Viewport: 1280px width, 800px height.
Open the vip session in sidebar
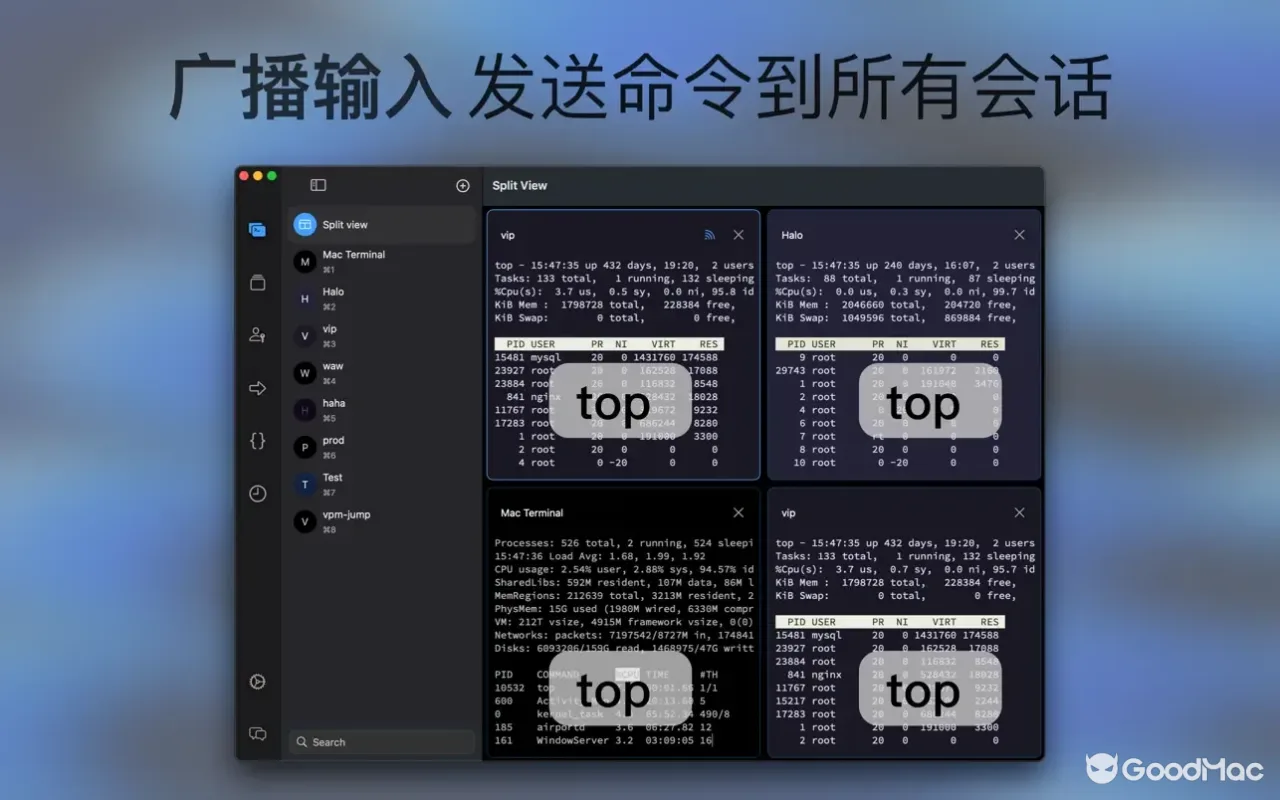(382, 336)
